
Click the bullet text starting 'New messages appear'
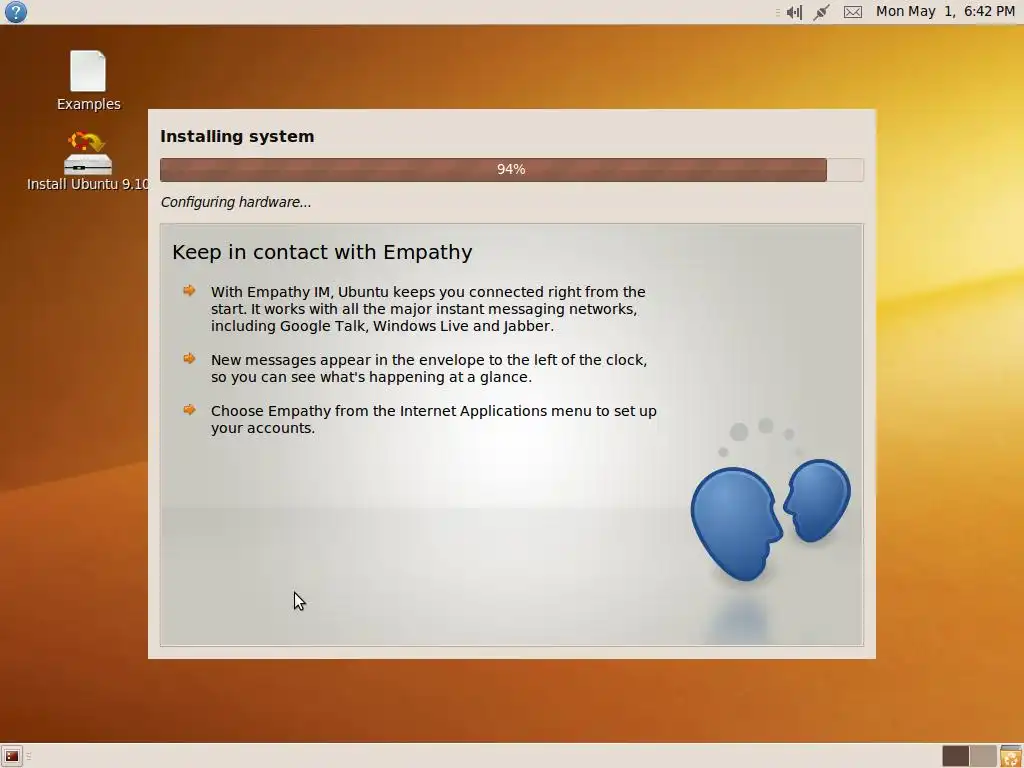tap(428, 368)
